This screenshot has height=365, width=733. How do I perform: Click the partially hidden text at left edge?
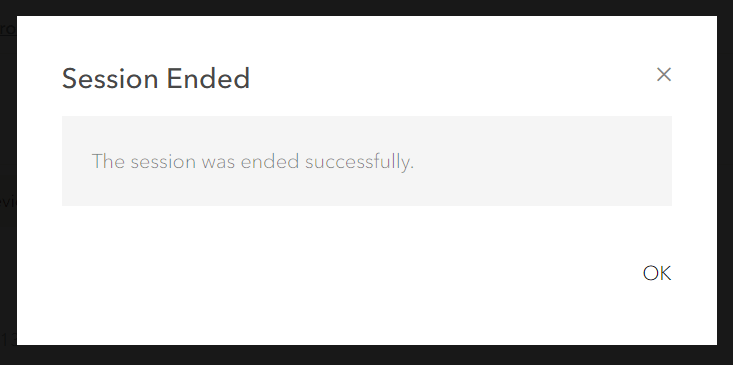coord(8,202)
